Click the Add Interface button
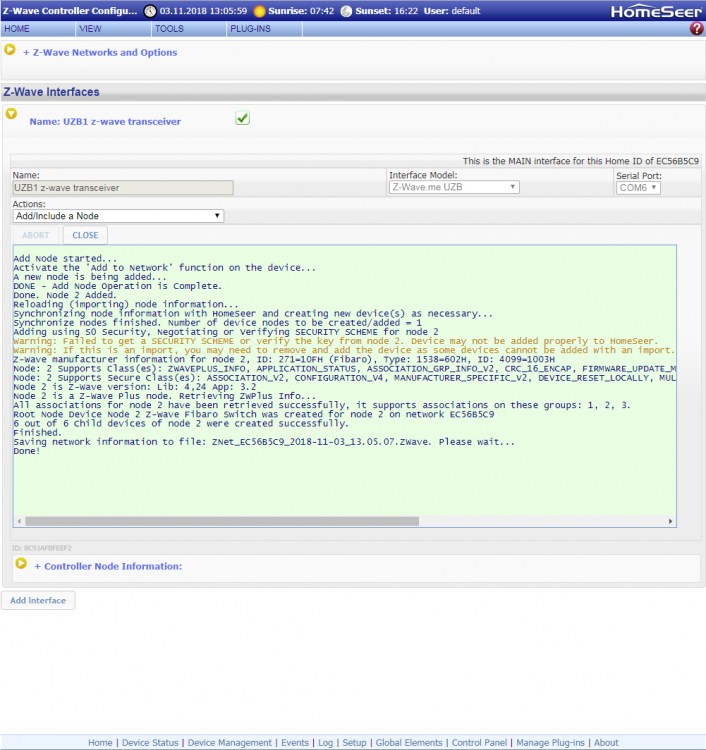 point(38,600)
